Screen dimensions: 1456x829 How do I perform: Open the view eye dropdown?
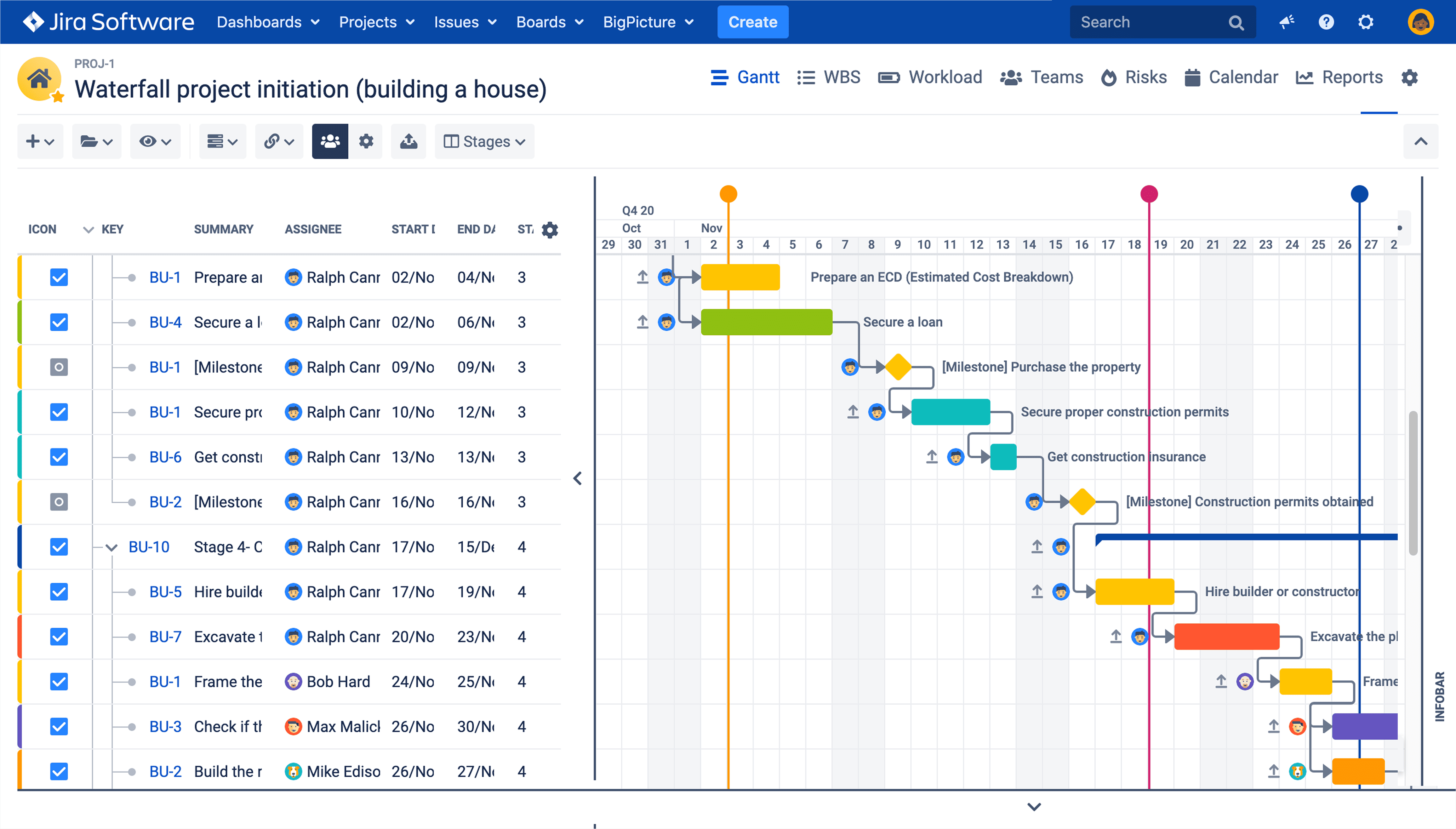[155, 141]
